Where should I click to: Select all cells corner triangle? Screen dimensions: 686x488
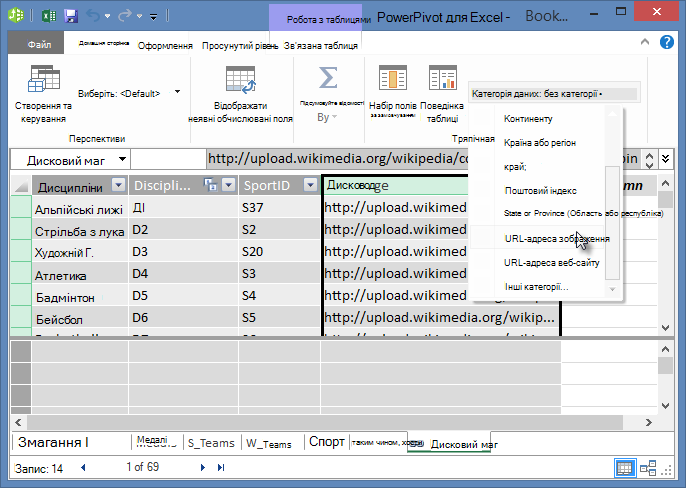(x=21, y=186)
